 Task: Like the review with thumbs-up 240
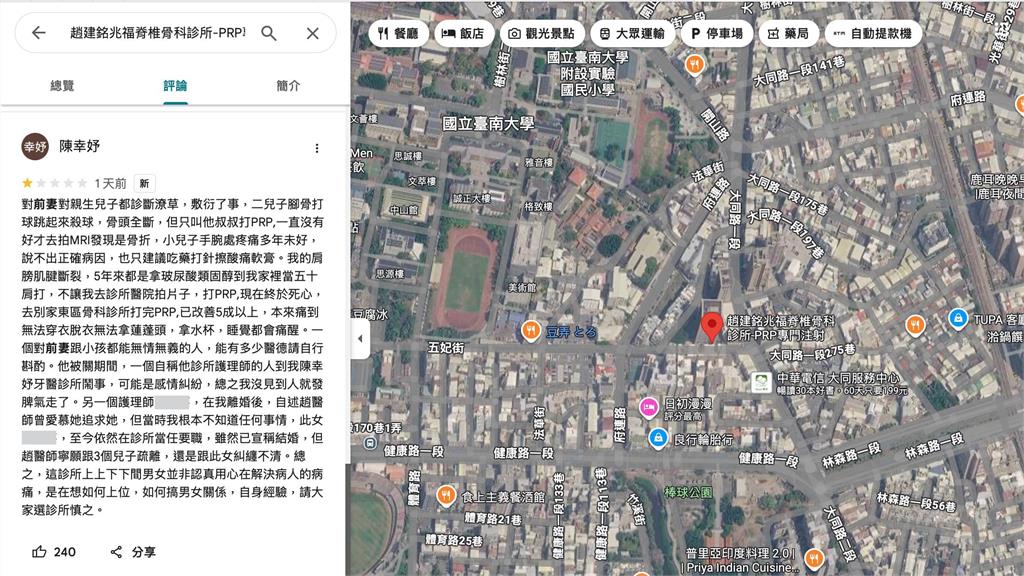click(x=54, y=552)
